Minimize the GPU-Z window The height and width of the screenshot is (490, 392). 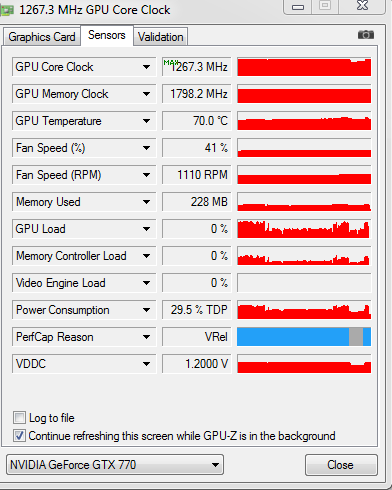[x=298, y=7]
